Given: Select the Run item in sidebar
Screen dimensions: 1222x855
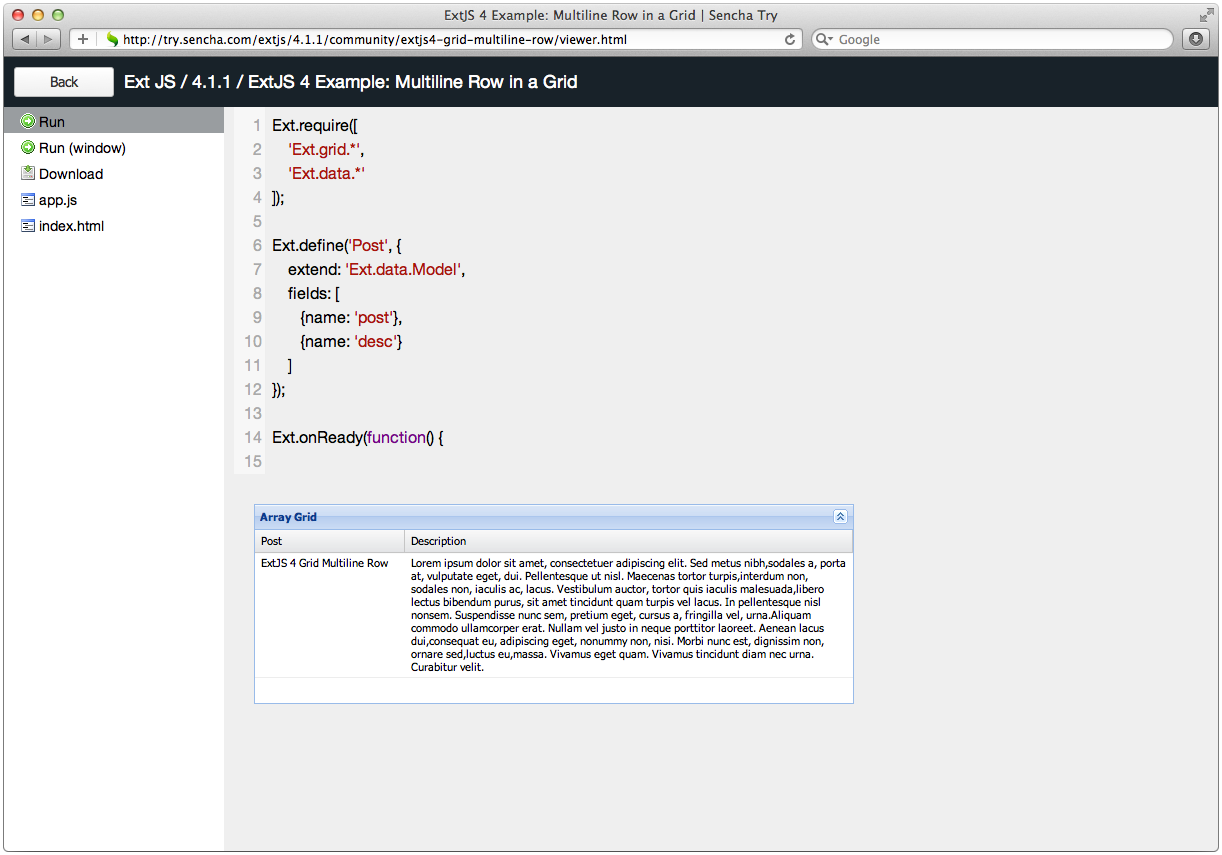Looking at the screenshot, I should (x=114, y=122).
